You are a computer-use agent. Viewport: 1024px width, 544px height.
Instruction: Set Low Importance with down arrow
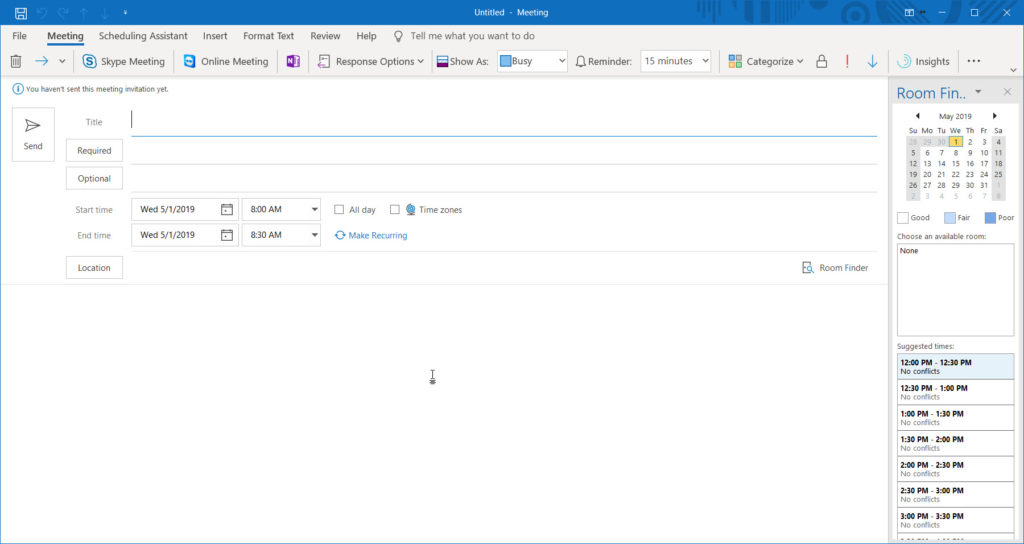(872, 61)
